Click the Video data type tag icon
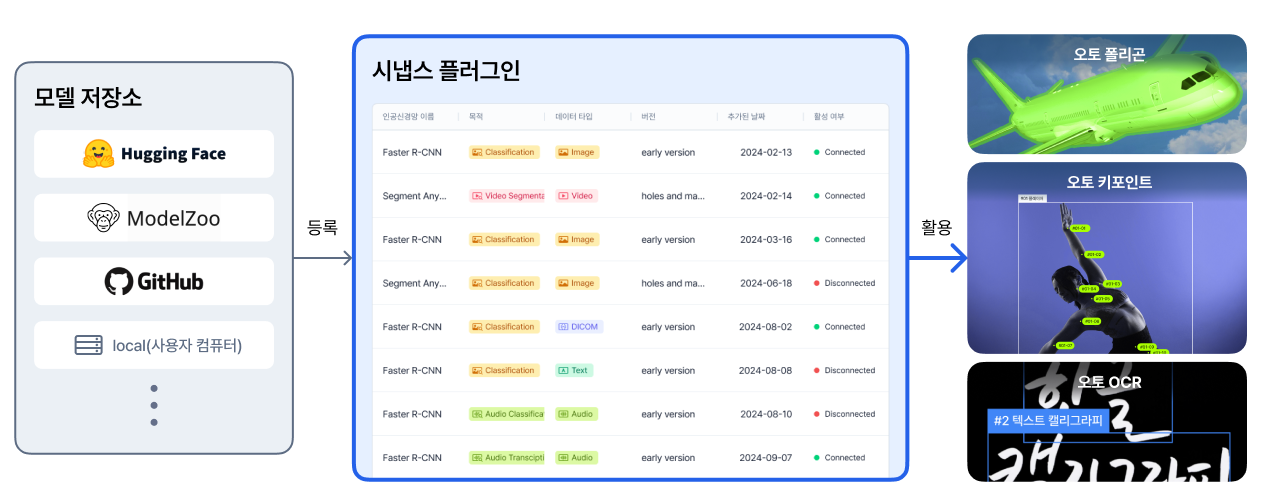1262x500 pixels. (564, 196)
